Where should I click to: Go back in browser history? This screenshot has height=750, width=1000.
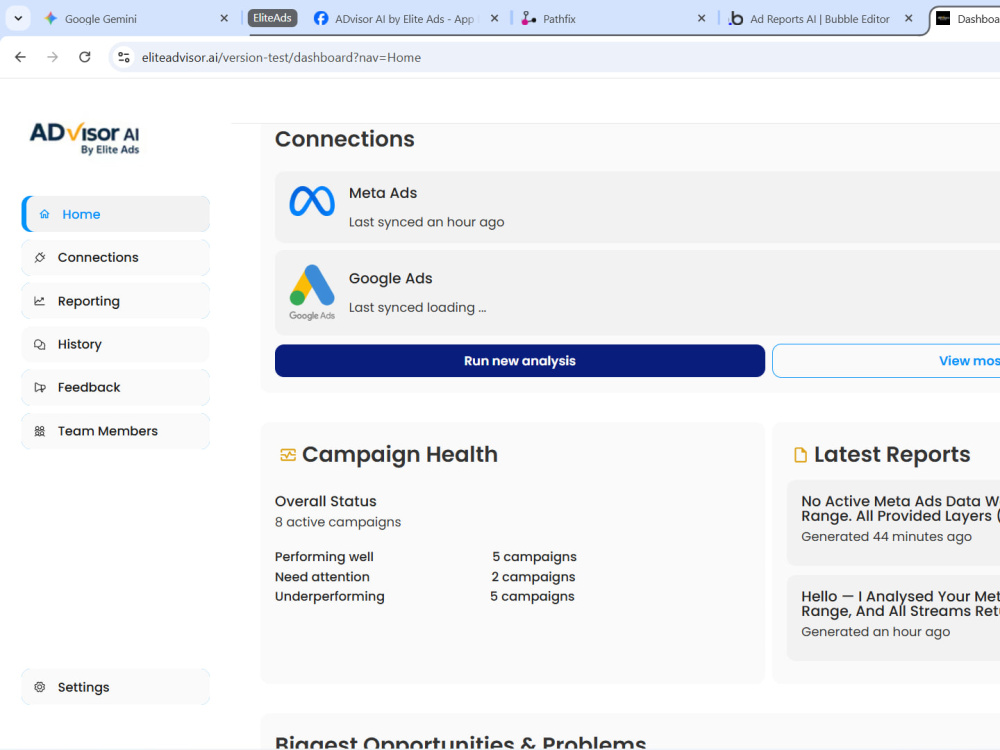click(20, 57)
